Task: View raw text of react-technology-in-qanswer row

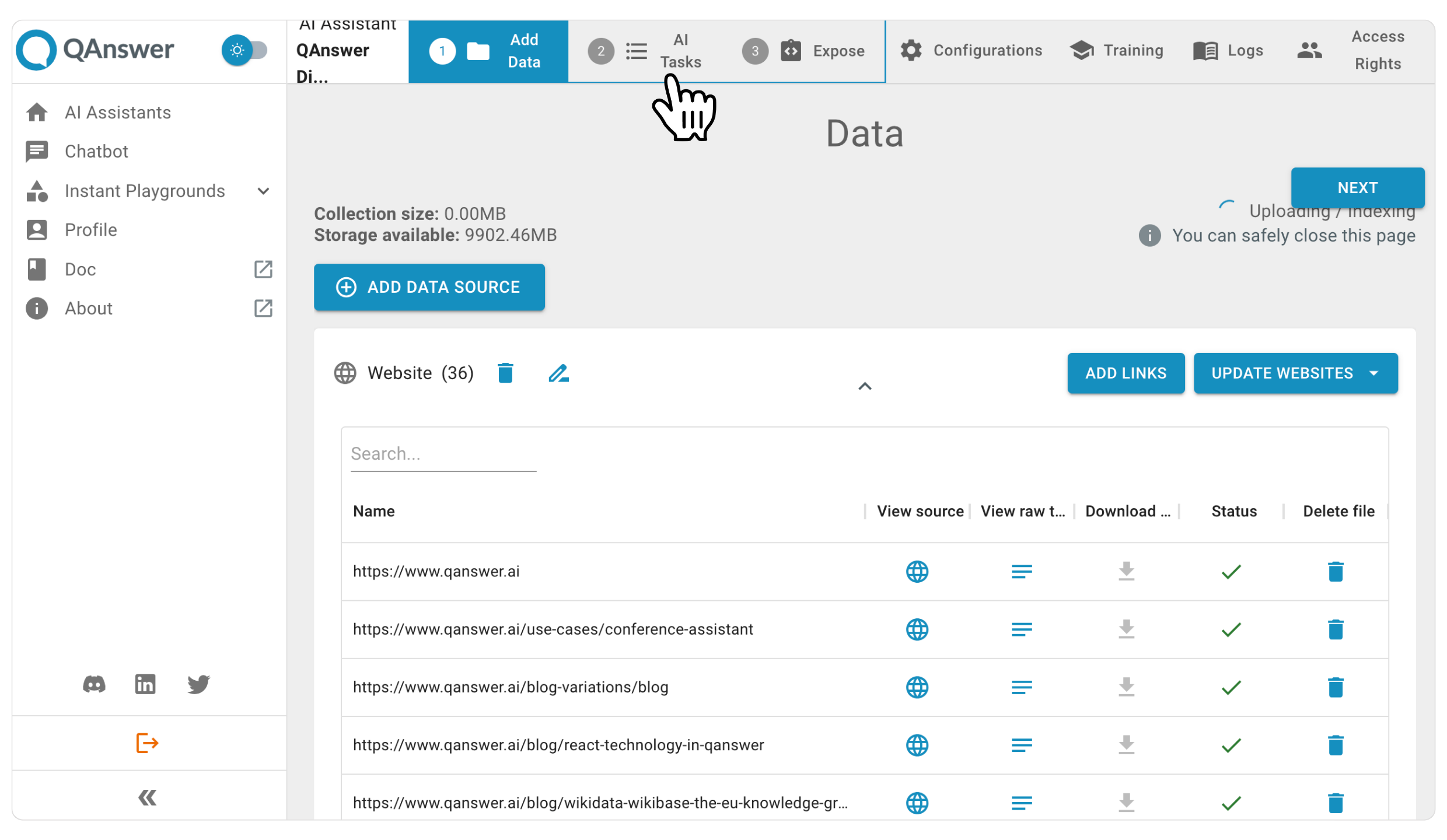Action: tap(1022, 744)
